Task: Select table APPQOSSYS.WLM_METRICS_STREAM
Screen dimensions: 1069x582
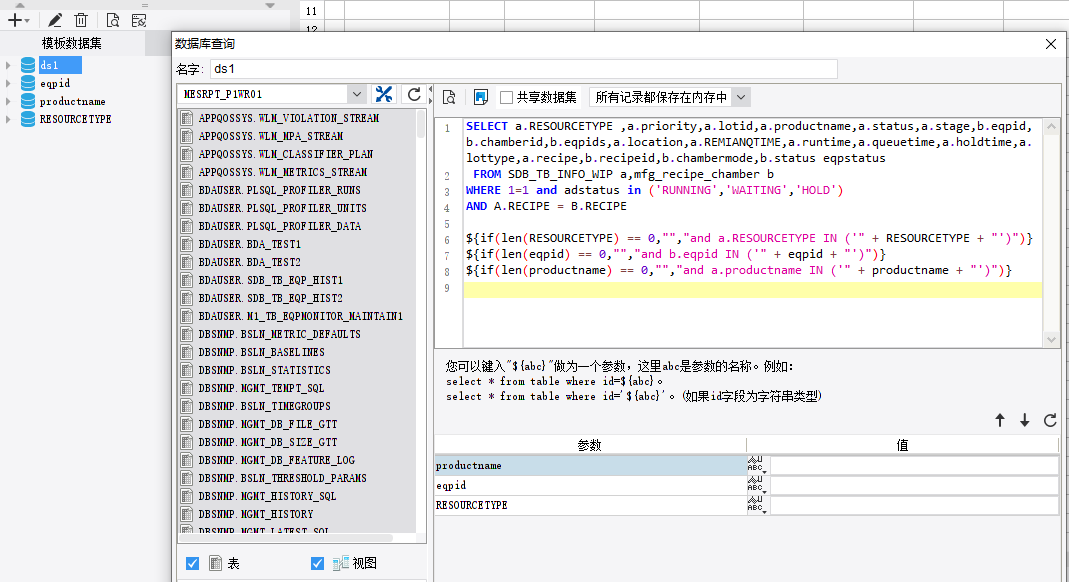Action: tap(283, 172)
